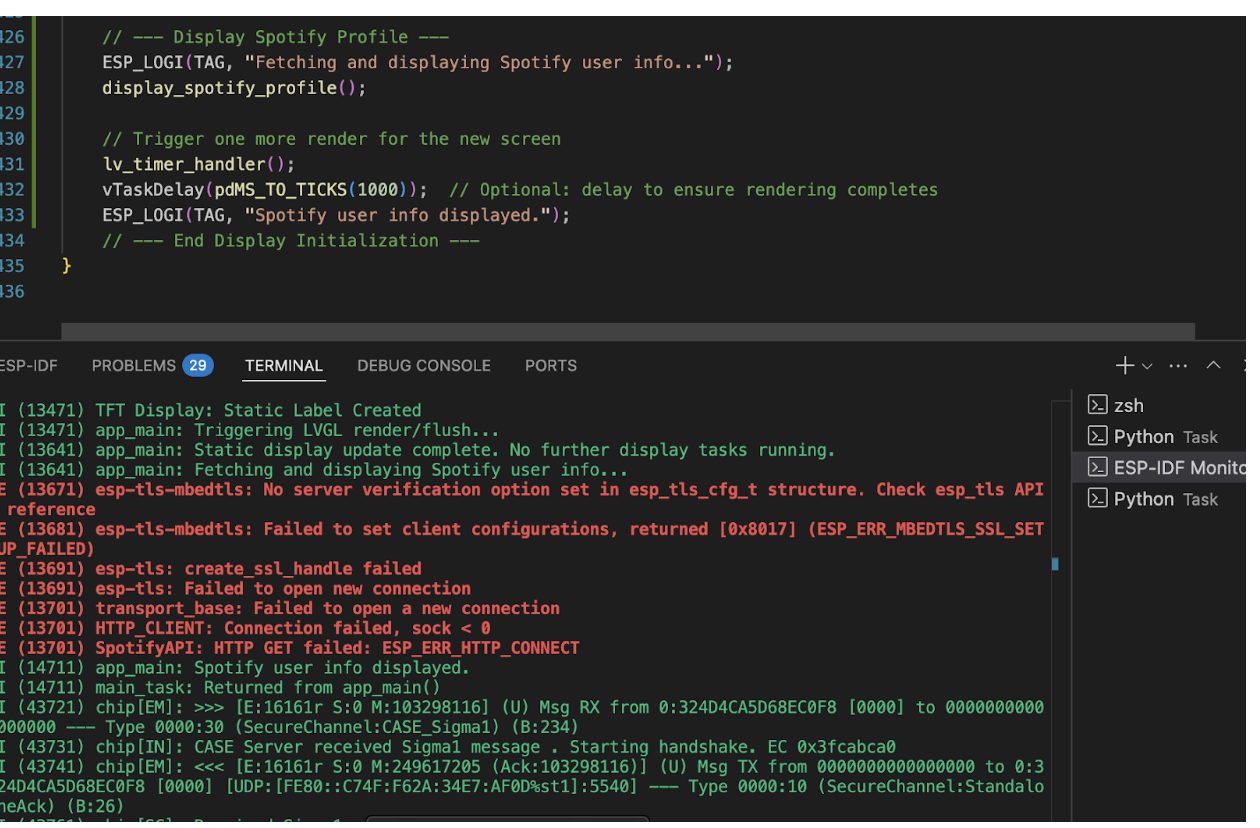Open the PROBLEMS tab

[x=133, y=366]
